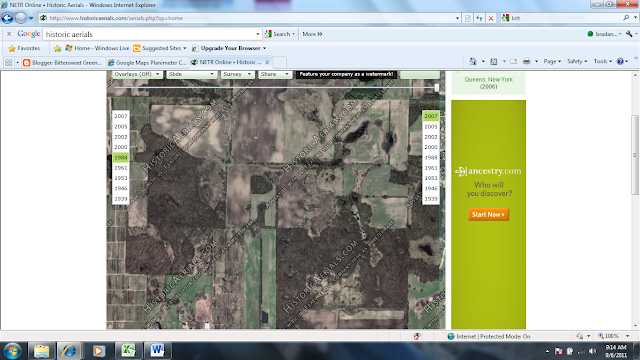Click the slide comparison slider handle
Screen dimensions: 640x360
(x=437, y=88)
